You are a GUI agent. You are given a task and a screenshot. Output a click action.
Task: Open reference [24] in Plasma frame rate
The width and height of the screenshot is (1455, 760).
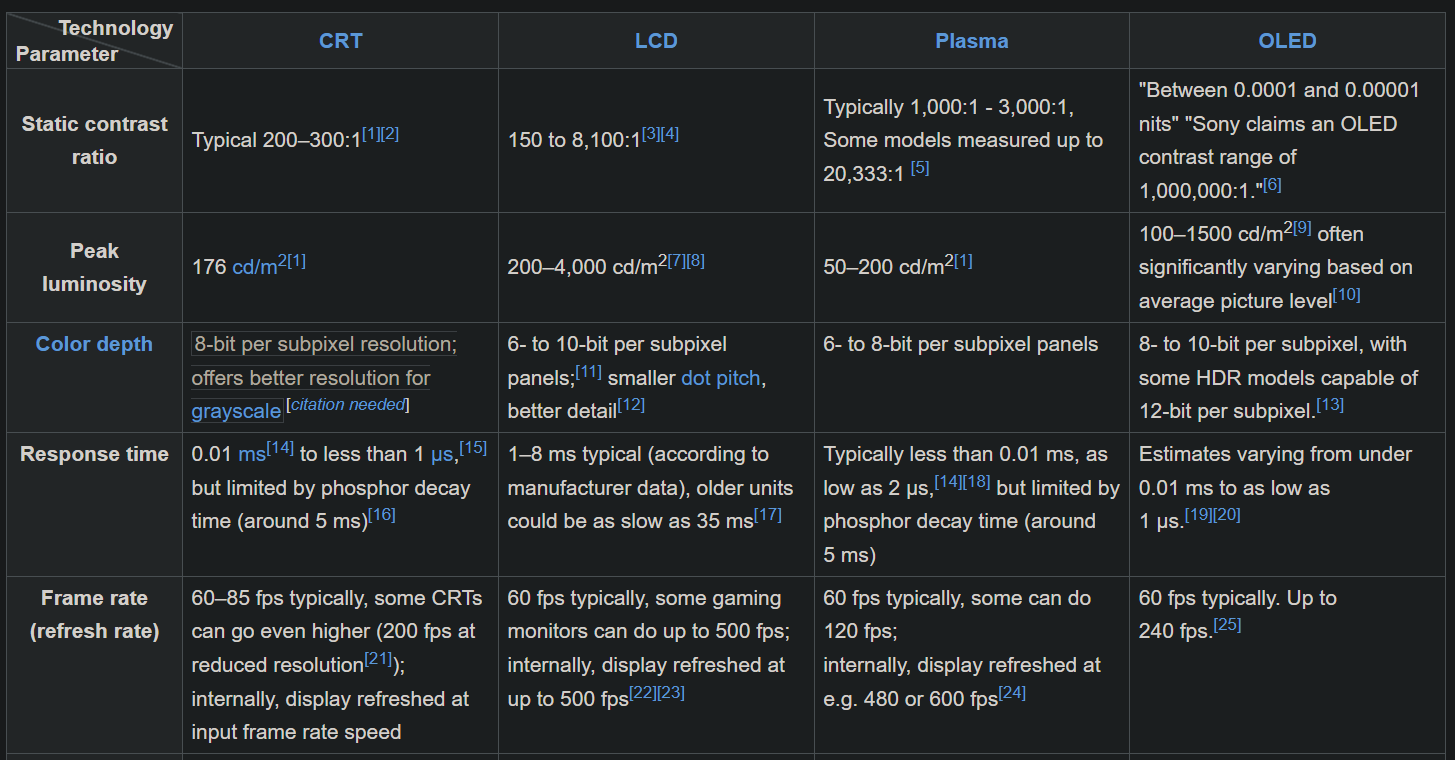[1012, 693]
